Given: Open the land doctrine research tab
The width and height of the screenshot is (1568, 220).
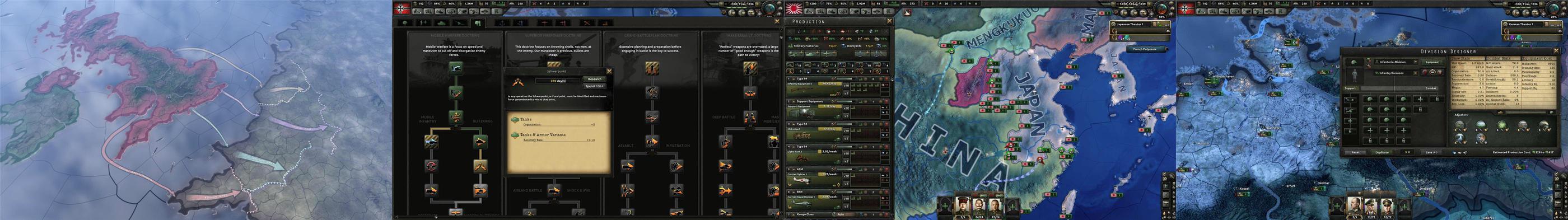Looking at the screenshot, I should [478, 23].
